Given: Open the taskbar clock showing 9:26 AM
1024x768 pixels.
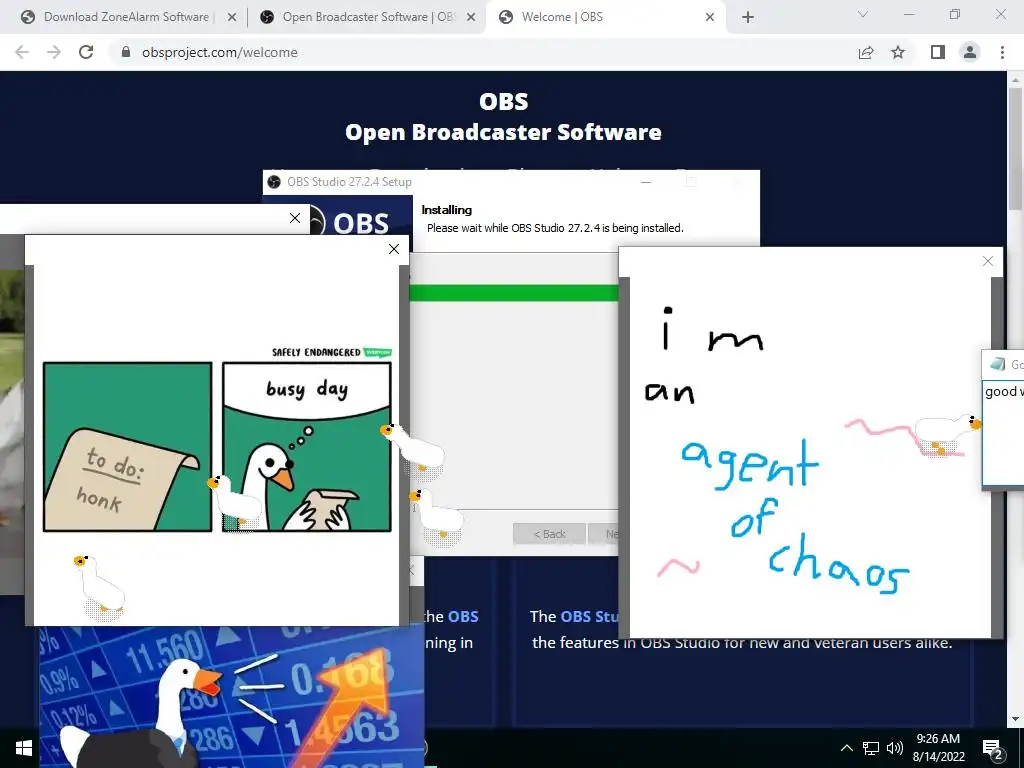Looking at the screenshot, I should (x=938, y=748).
